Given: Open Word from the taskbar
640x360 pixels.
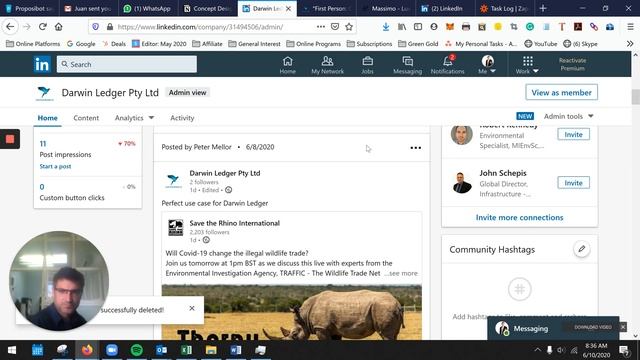Looking at the screenshot, I should coord(236,350).
